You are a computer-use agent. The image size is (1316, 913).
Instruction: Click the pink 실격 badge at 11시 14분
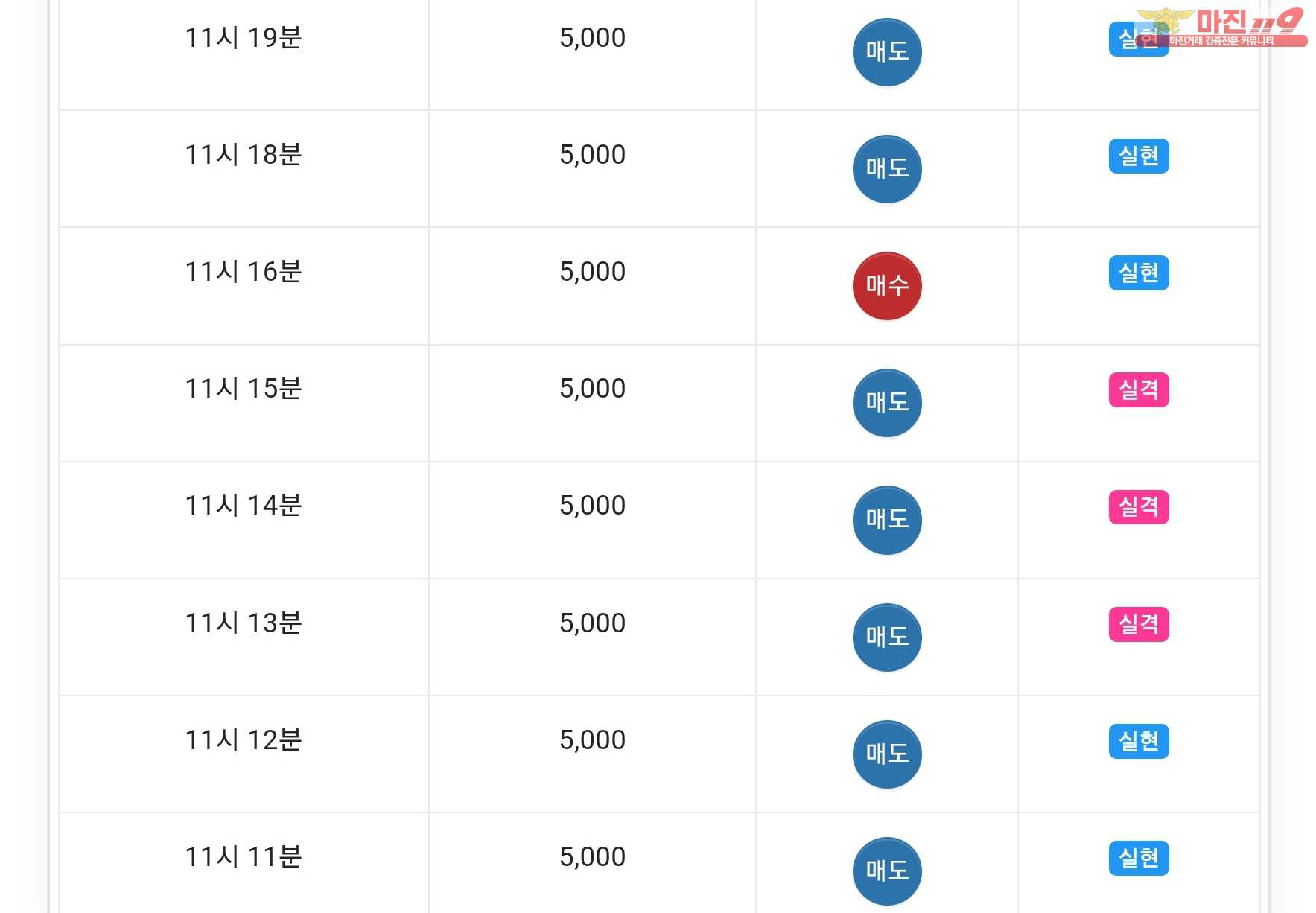pyautogui.click(x=1138, y=507)
